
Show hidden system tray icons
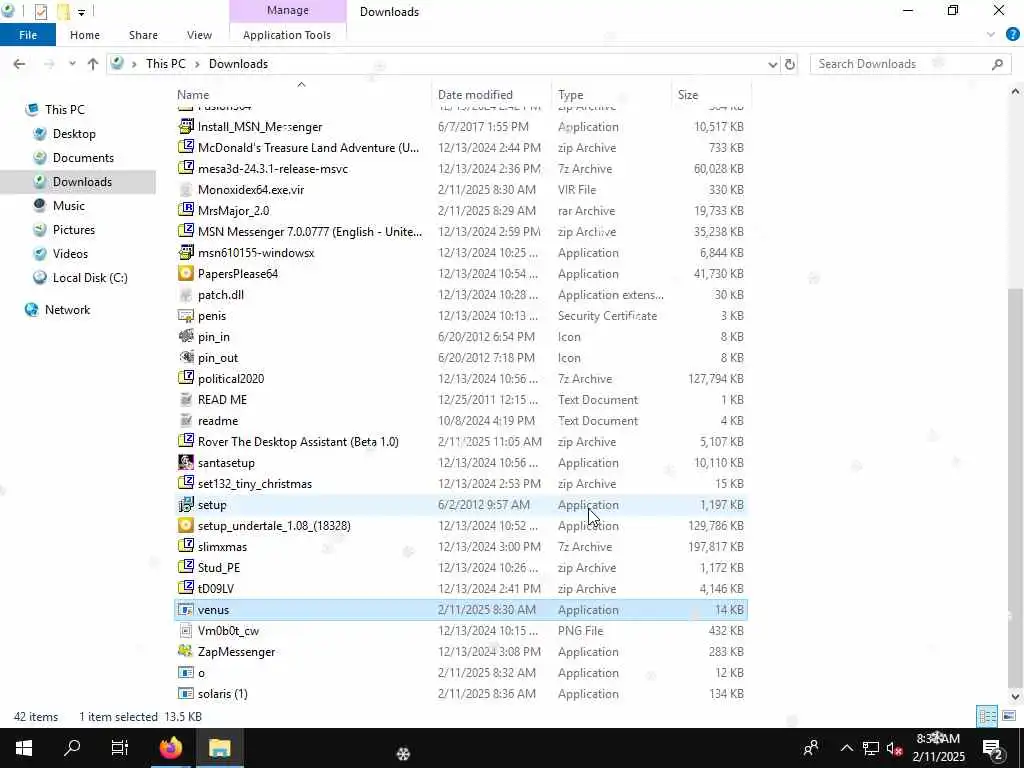point(846,748)
